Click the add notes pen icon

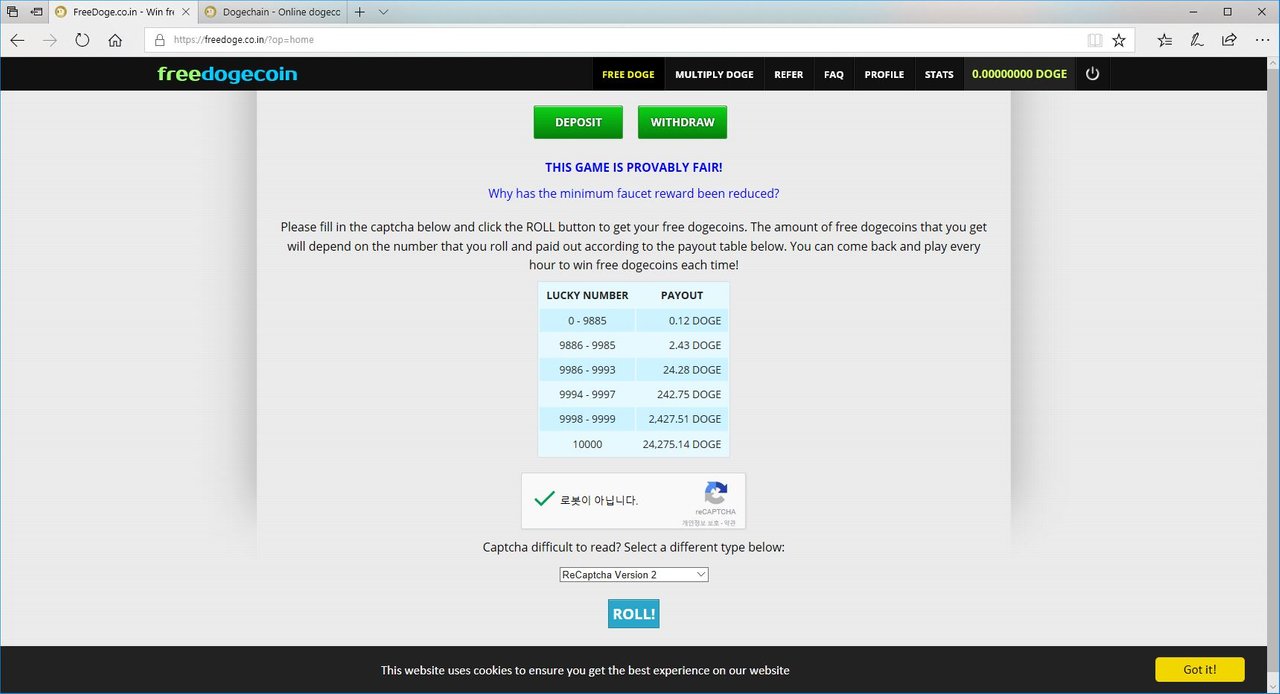(1197, 40)
